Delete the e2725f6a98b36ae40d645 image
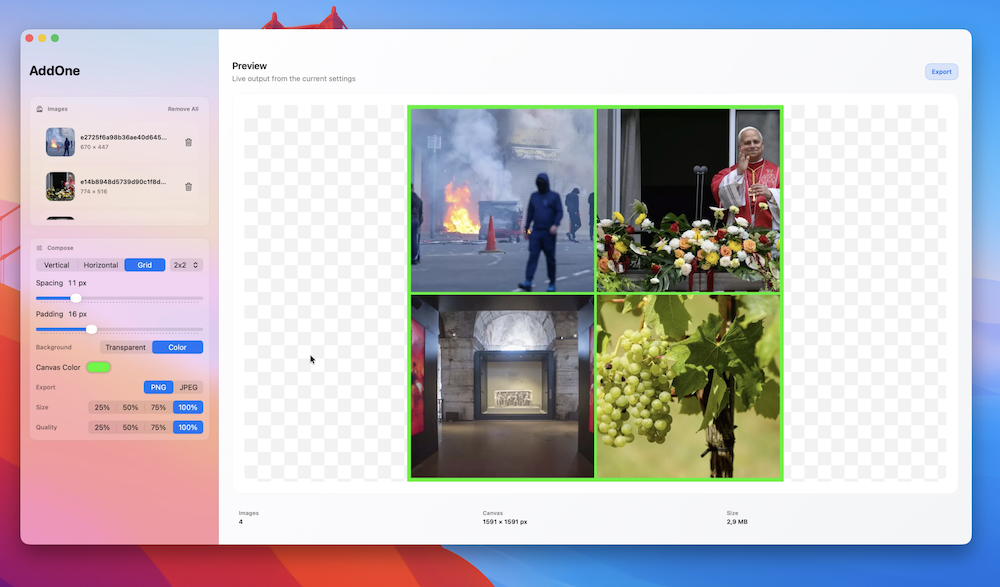This screenshot has width=1000, height=587. (x=188, y=142)
